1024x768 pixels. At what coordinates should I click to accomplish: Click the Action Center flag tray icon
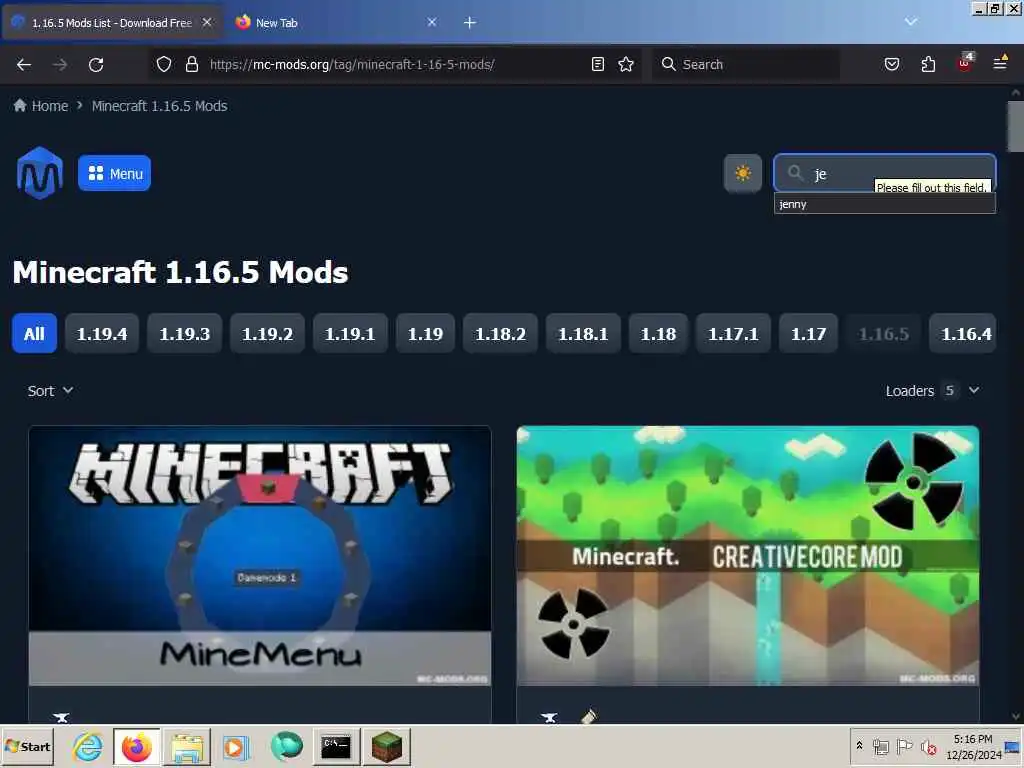pos(904,746)
